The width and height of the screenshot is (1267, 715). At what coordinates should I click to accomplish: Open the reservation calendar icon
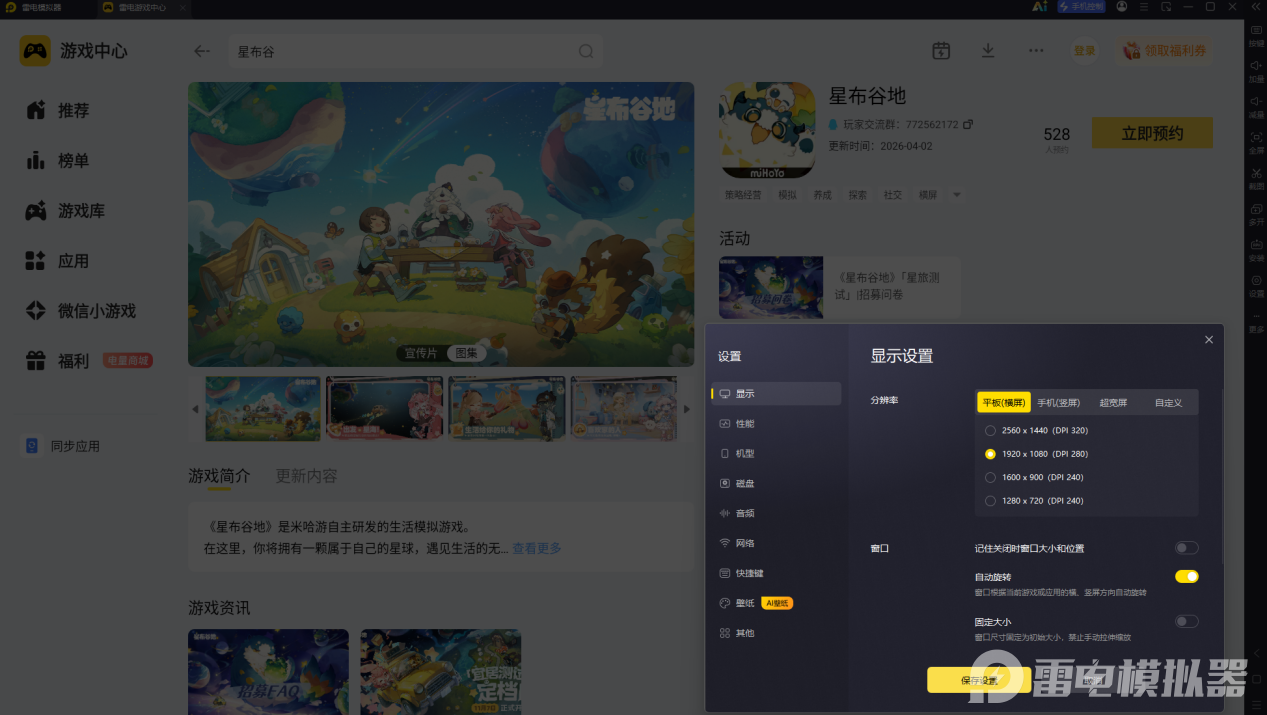tap(941, 51)
